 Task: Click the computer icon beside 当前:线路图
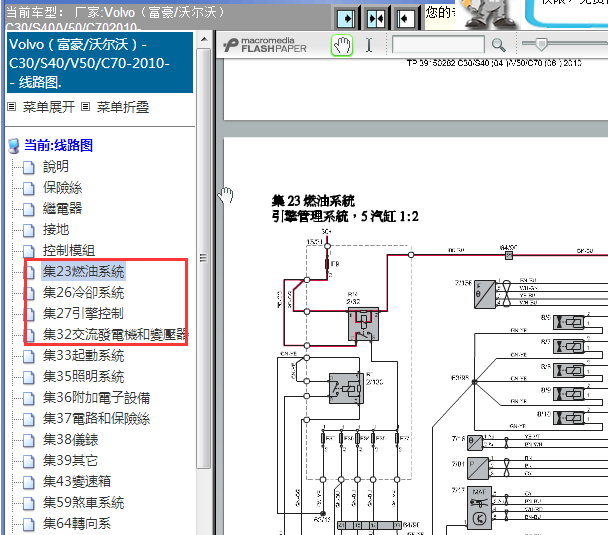(x=14, y=146)
